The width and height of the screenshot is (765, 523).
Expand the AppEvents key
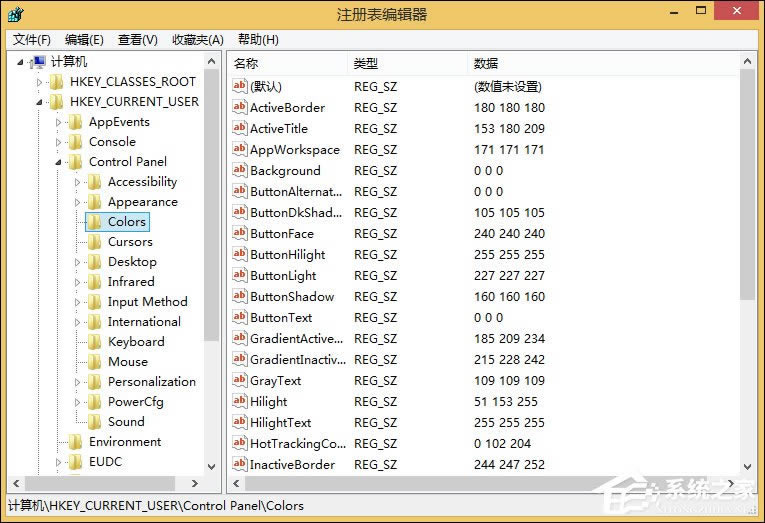(x=59, y=122)
